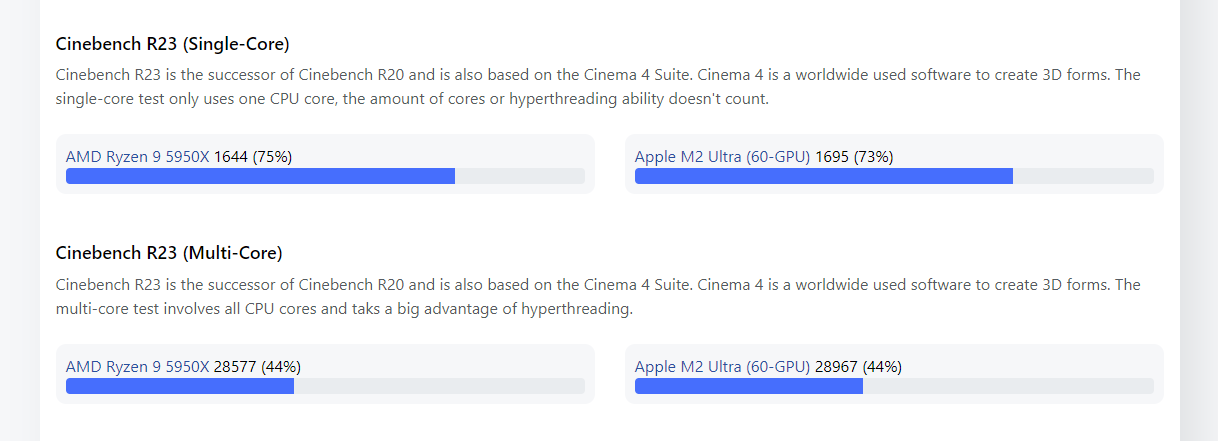Click the M2 Ultra multi-core progress bar

pyautogui.click(x=894, y=386)
